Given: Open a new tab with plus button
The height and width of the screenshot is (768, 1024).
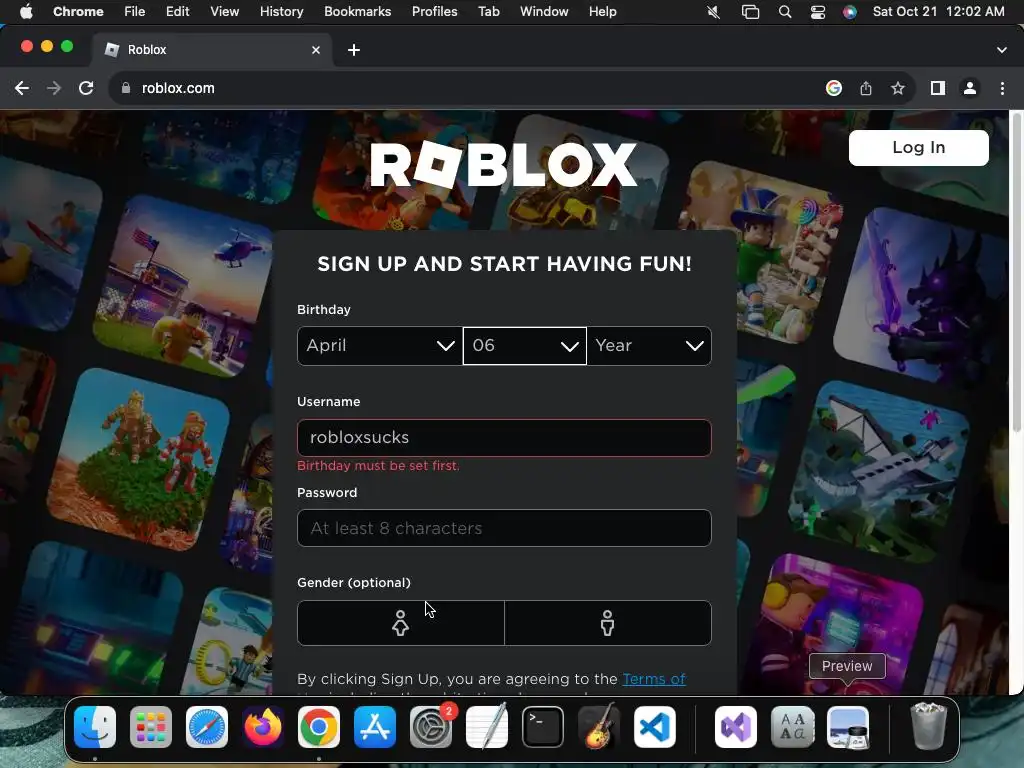Looking at the screenshot, I should (x=354, y=50).
